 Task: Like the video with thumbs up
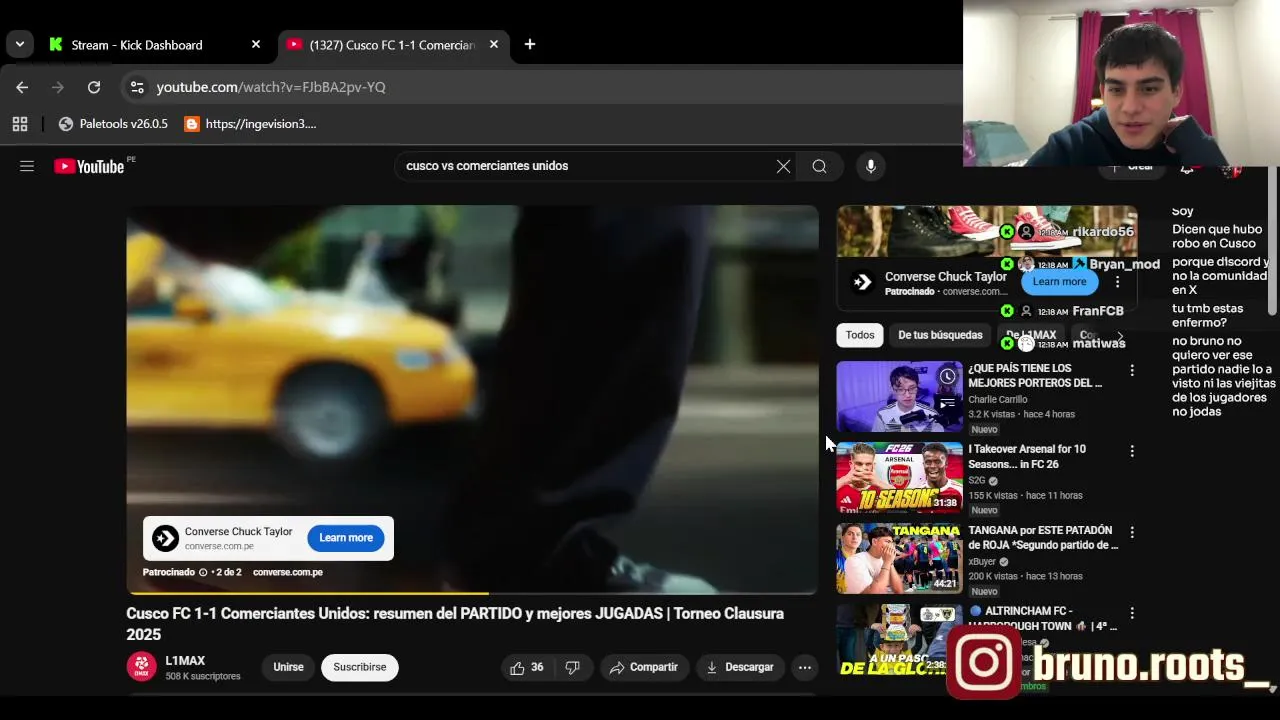pyautogui.click(x=527, y=667)
